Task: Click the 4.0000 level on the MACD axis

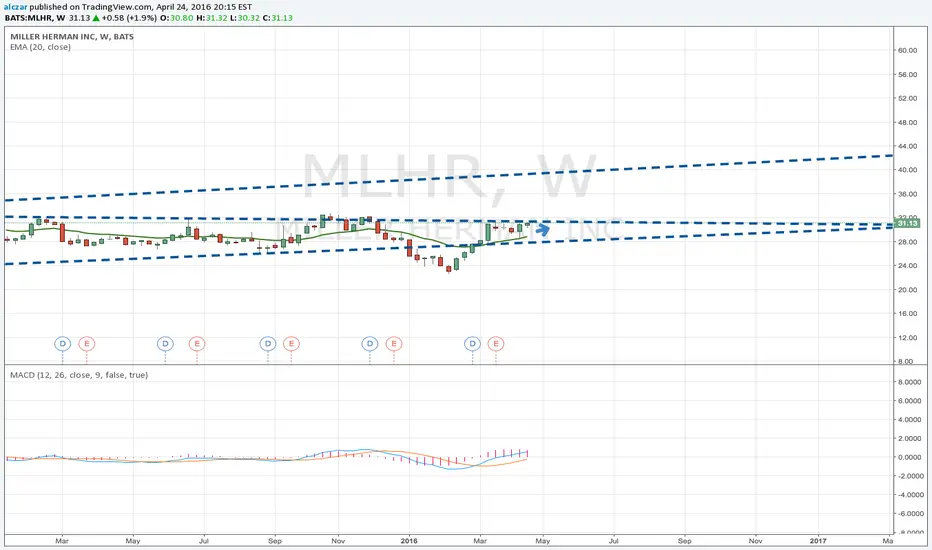Action: [909, 420]
